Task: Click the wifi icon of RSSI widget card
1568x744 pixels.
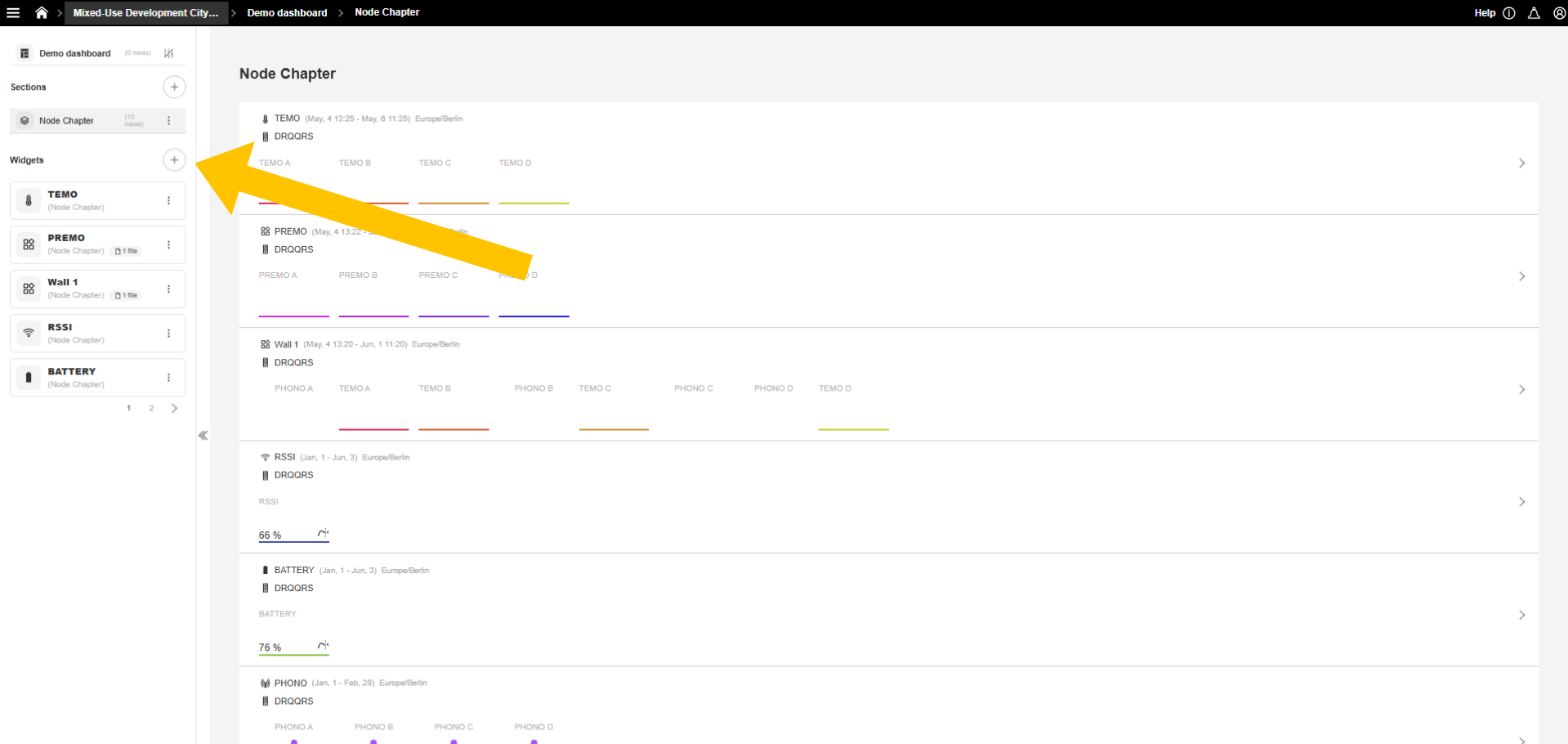Action: pos(29,333)
